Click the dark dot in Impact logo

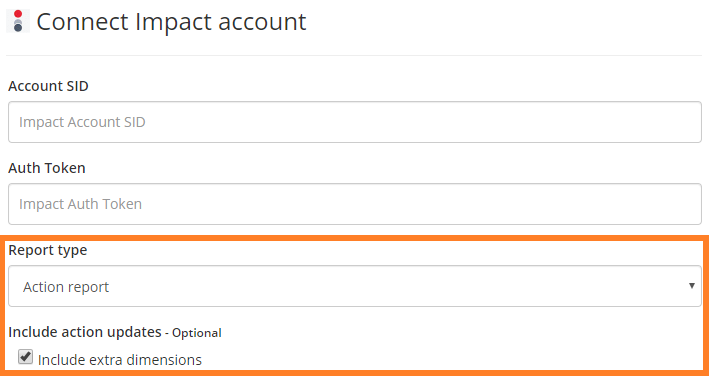[18, 28]
